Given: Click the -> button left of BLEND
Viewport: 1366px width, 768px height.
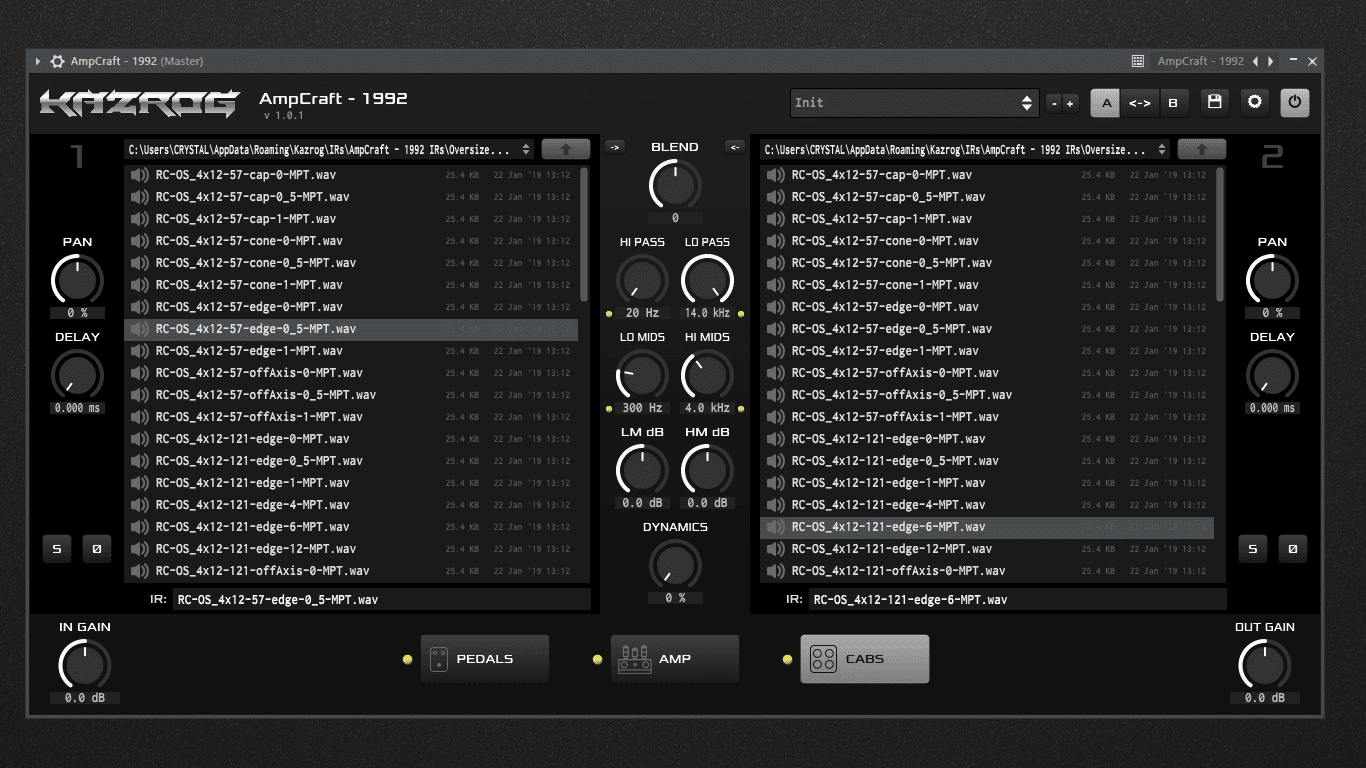Looking at the screenshot, I should click(x=615, y=147).
